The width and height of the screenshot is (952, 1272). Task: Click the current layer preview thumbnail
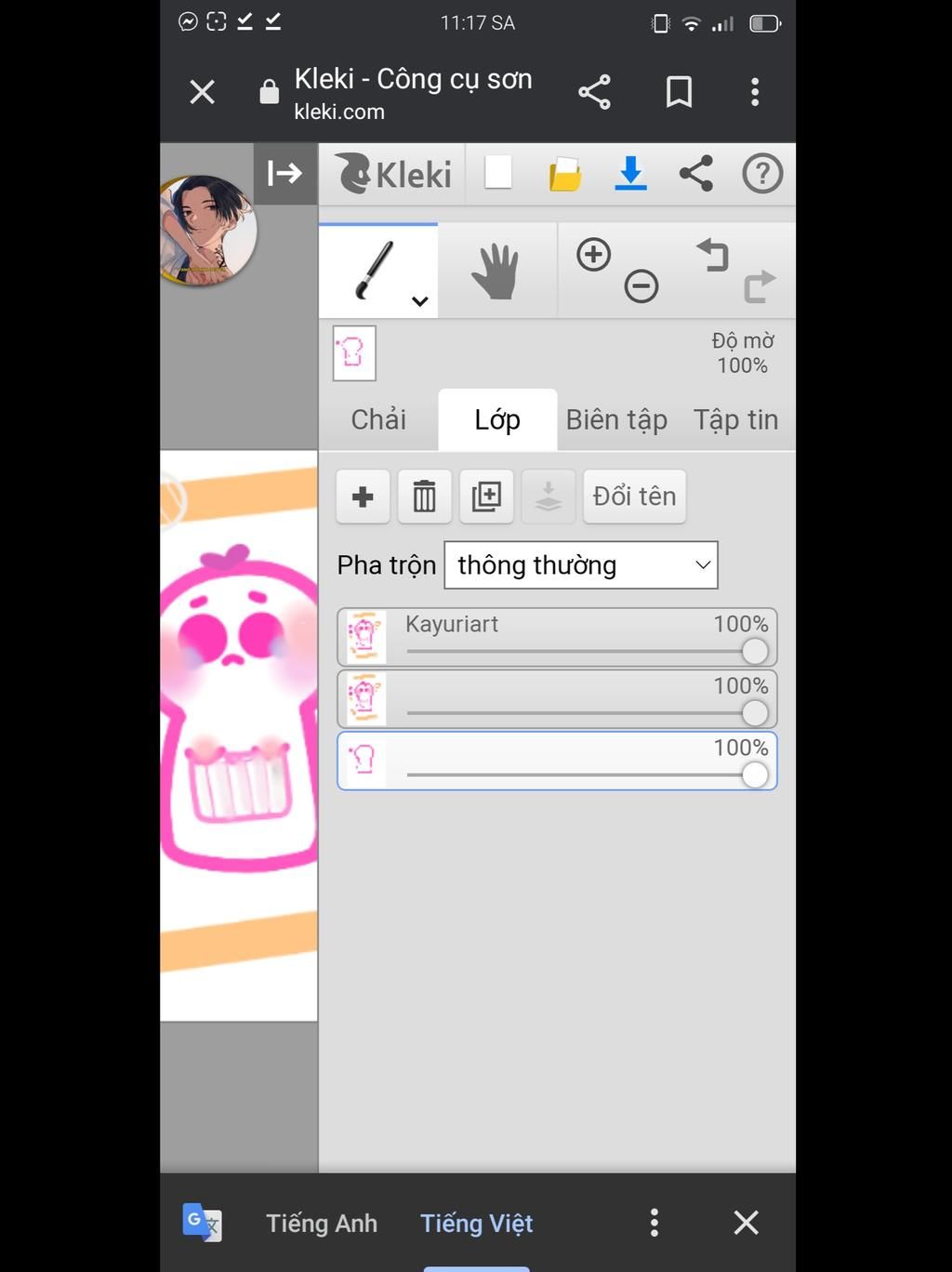pyautogui.click(x=354, y=353)
